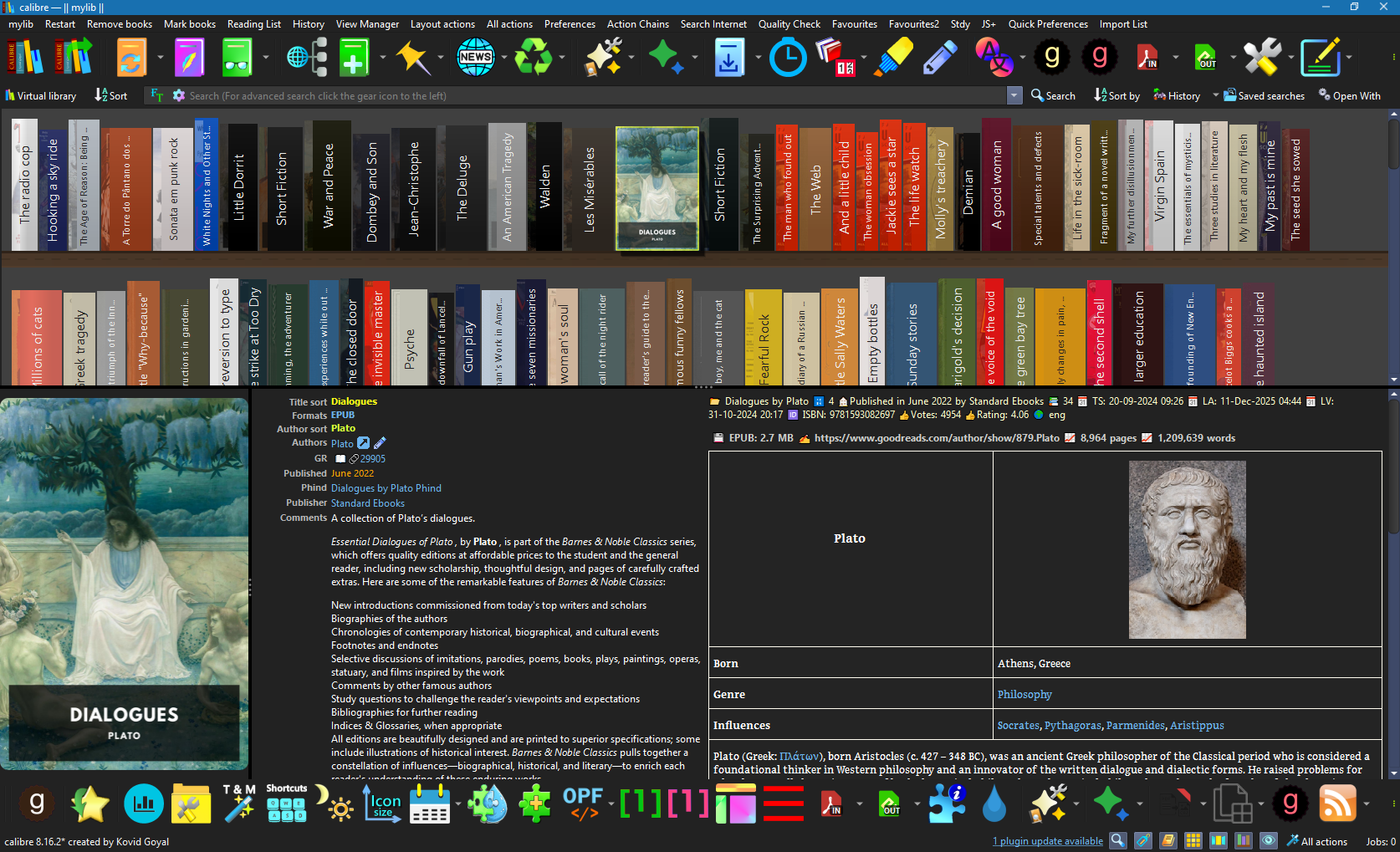Open the Fetch News icon
Screen dimensions: 1400x852
[x=475, y=58]
